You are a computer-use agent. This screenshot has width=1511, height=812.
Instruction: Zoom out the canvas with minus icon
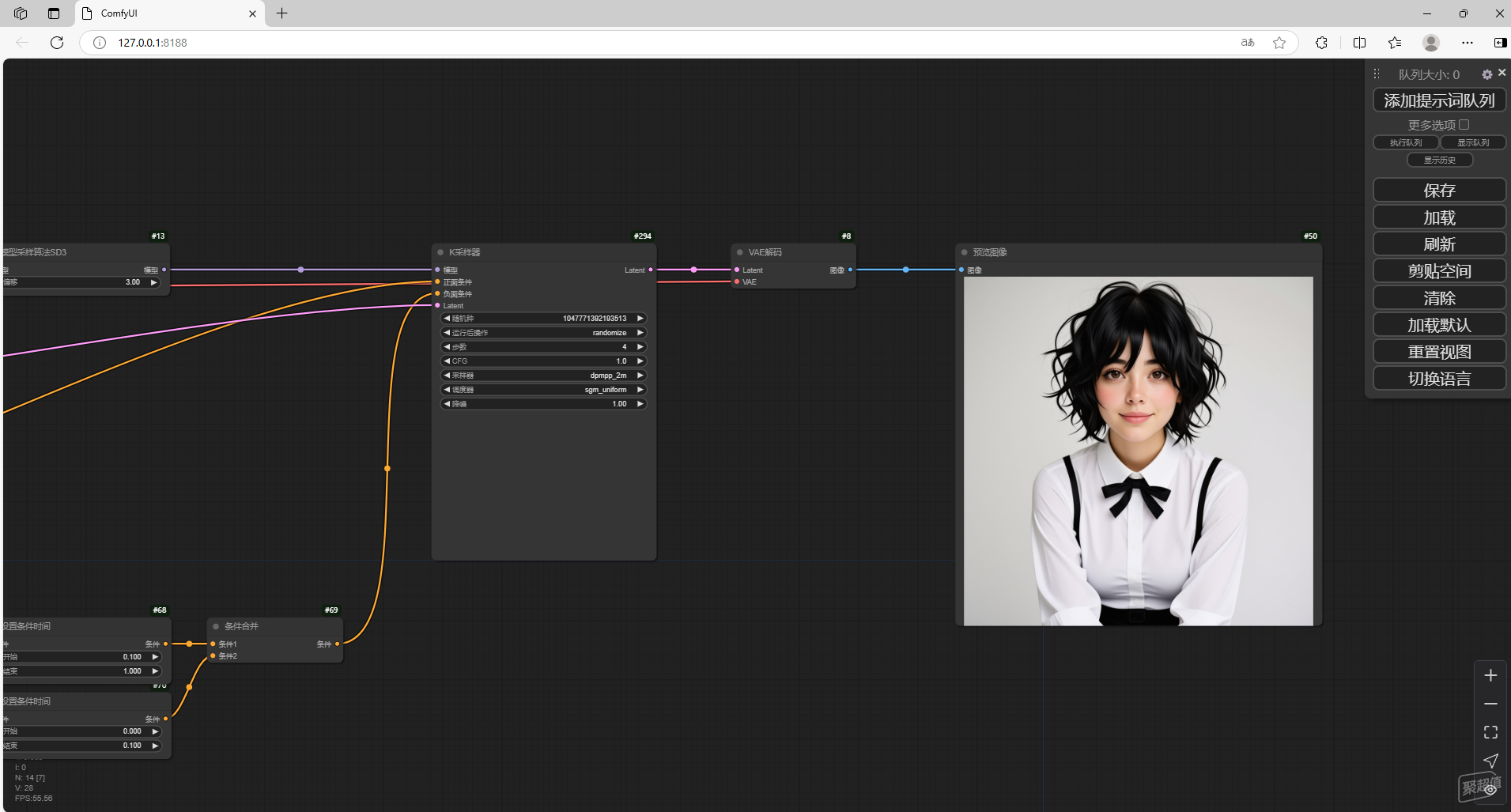tap(1490, 704)
